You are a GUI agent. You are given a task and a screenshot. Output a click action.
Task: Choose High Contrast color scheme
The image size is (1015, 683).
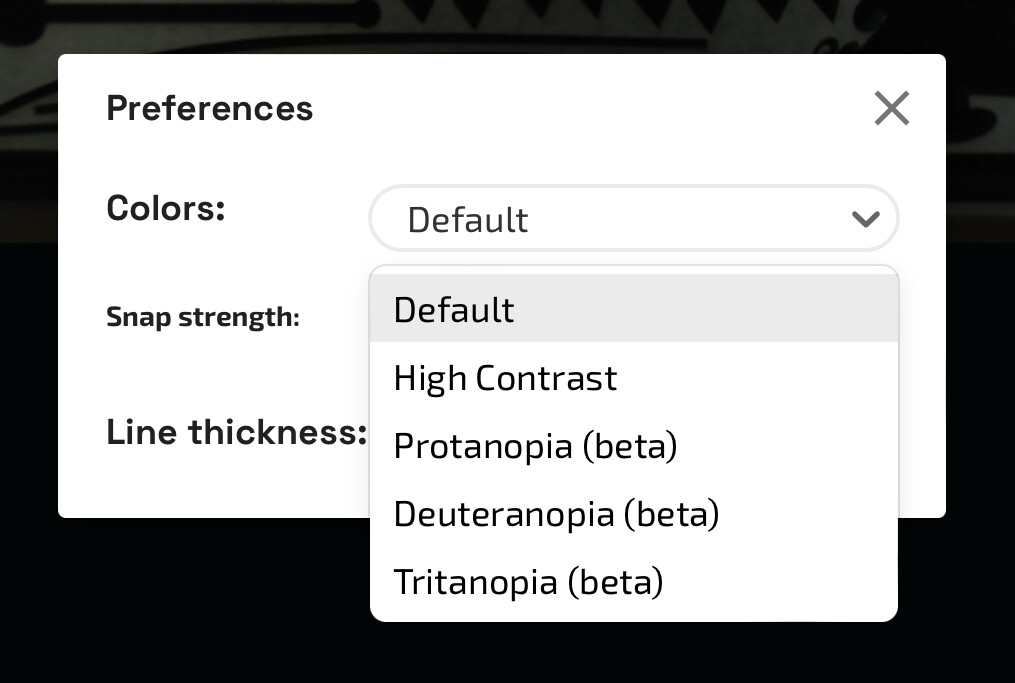[634, 377]
